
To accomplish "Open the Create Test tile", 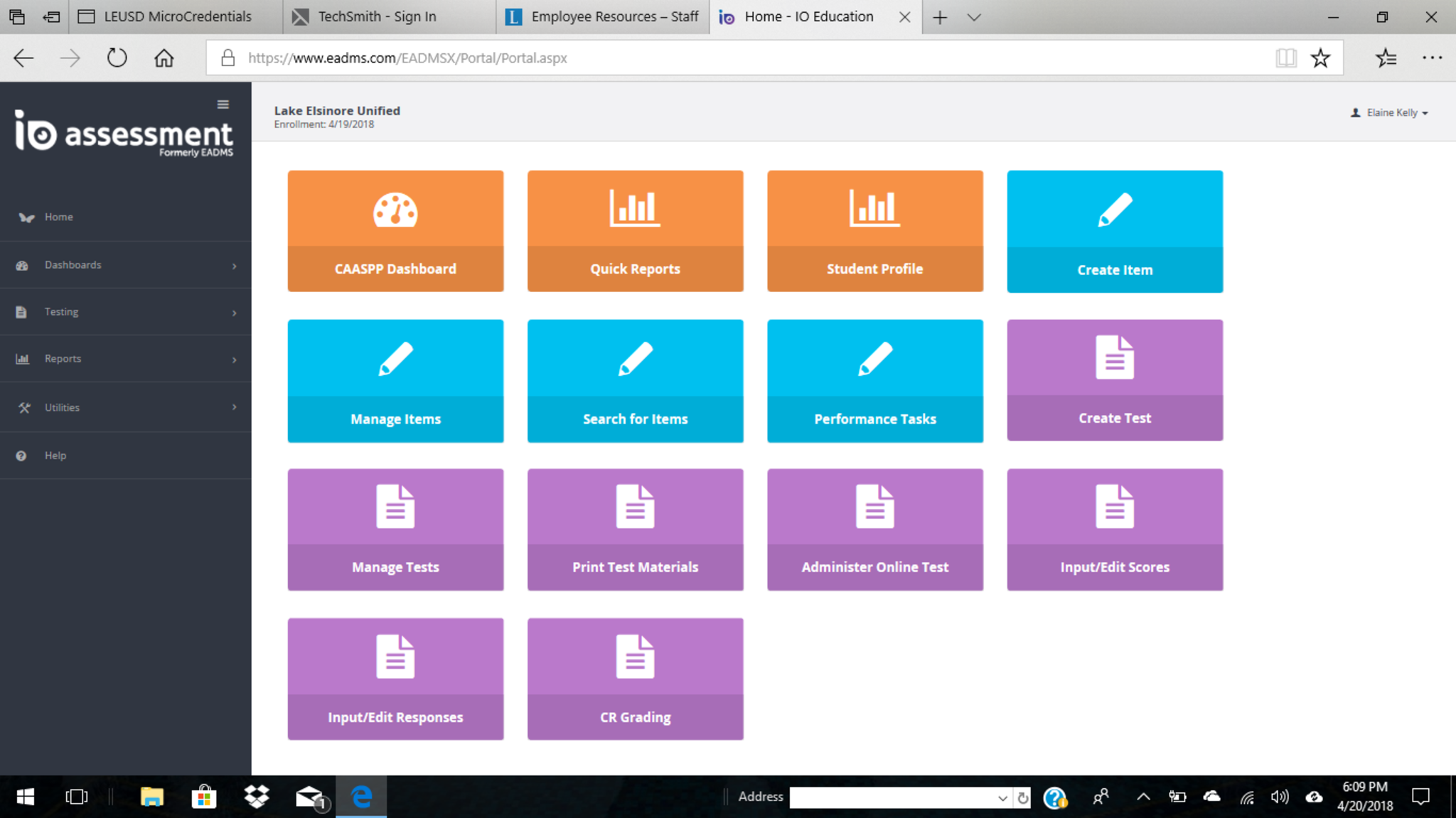I will coord(1114,380).
